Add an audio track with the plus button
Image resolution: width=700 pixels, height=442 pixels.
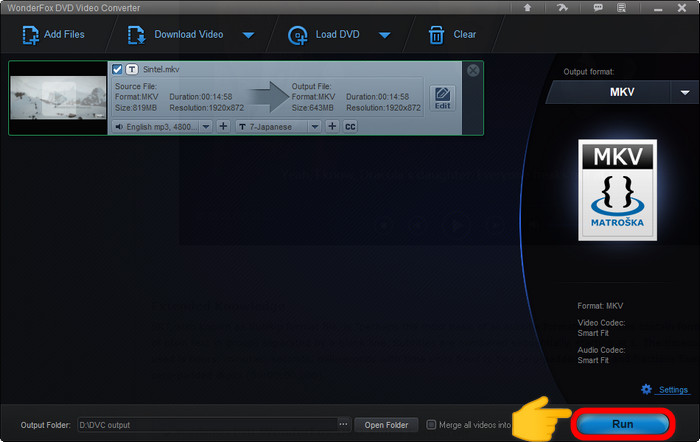coord(223,126)
